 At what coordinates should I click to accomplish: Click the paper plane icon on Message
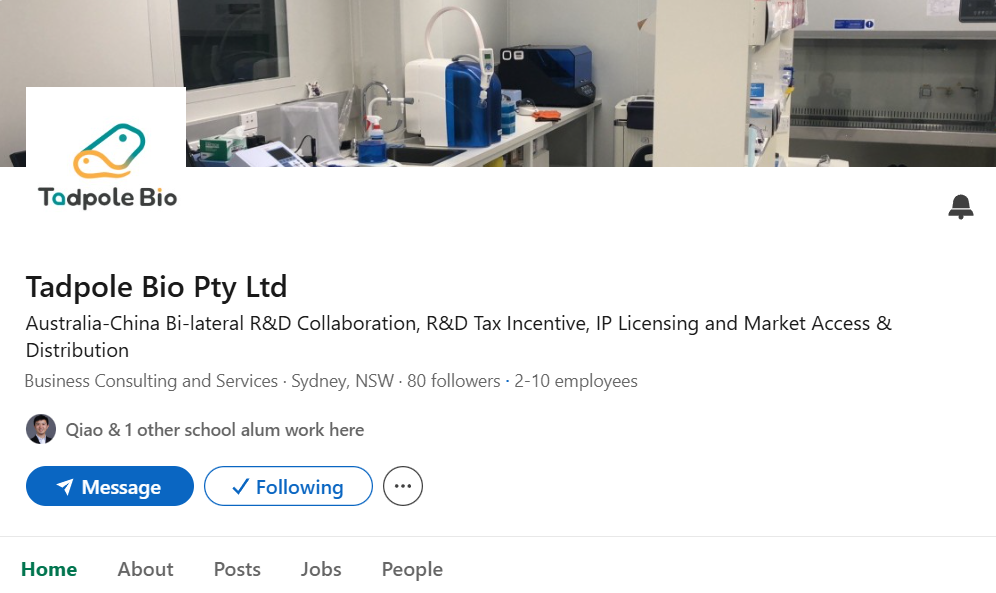click(65, 487)
